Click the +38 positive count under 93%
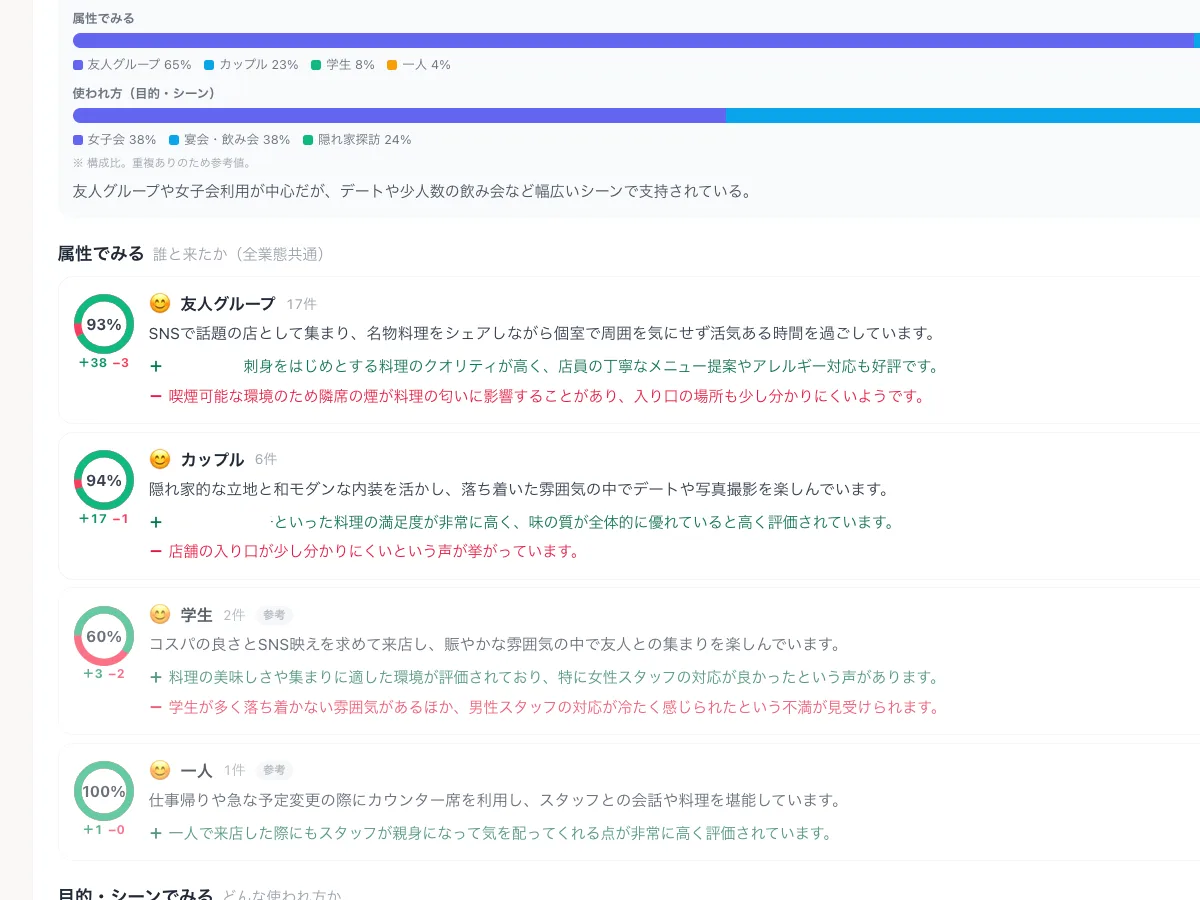This screenshot has width=1200, height=900. (x=92, y=363)
